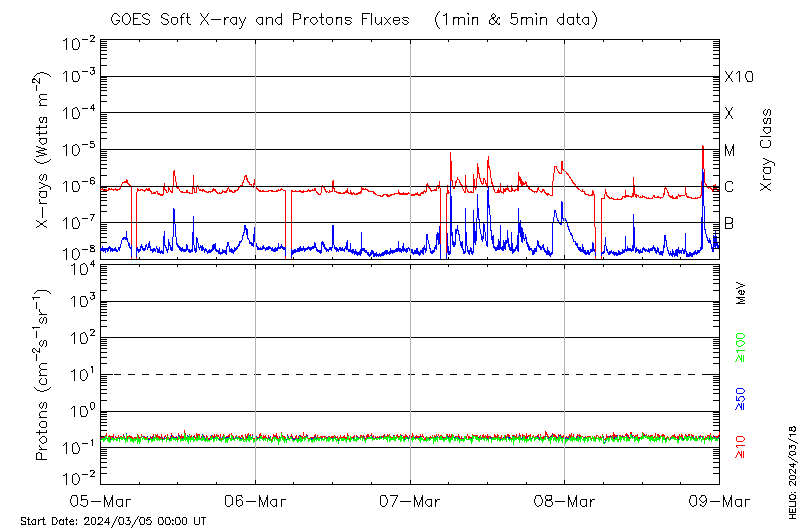Select the 08-Mar date tick label
The image size is (800, 530).
click(x=564, y=499)
